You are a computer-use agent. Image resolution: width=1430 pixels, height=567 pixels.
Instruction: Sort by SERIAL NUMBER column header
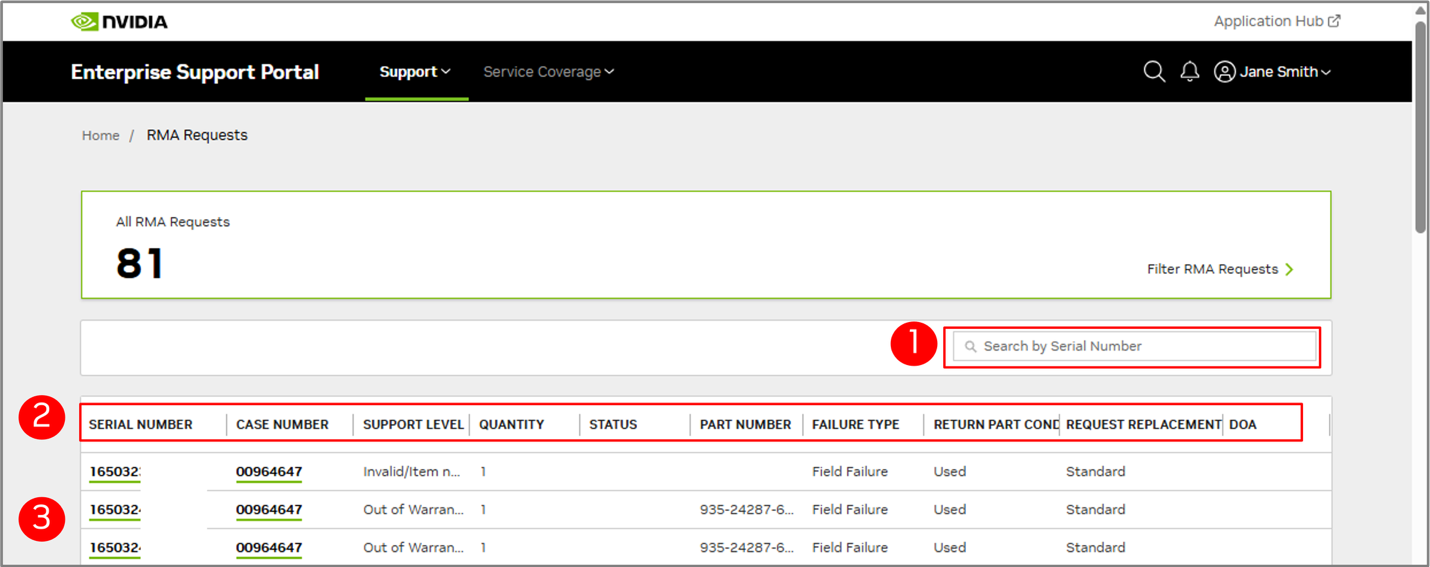(141, 424)
